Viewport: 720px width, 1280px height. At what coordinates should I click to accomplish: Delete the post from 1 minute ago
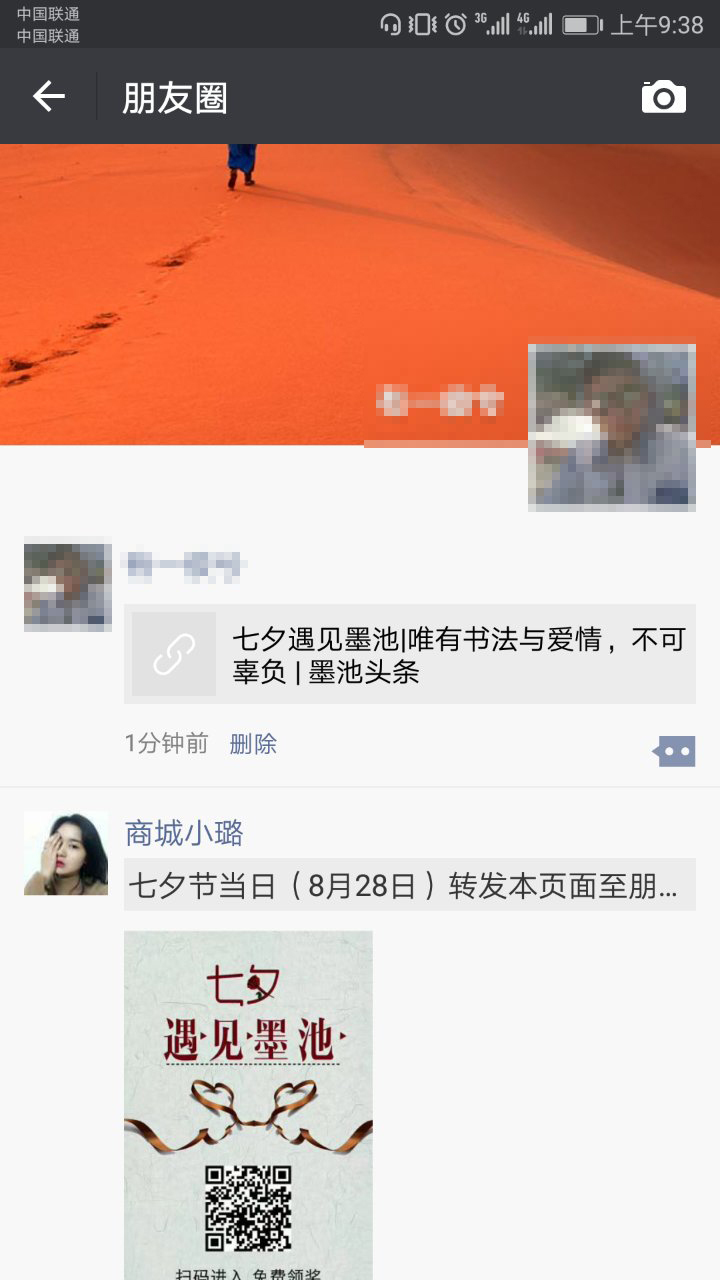[253, 744]
